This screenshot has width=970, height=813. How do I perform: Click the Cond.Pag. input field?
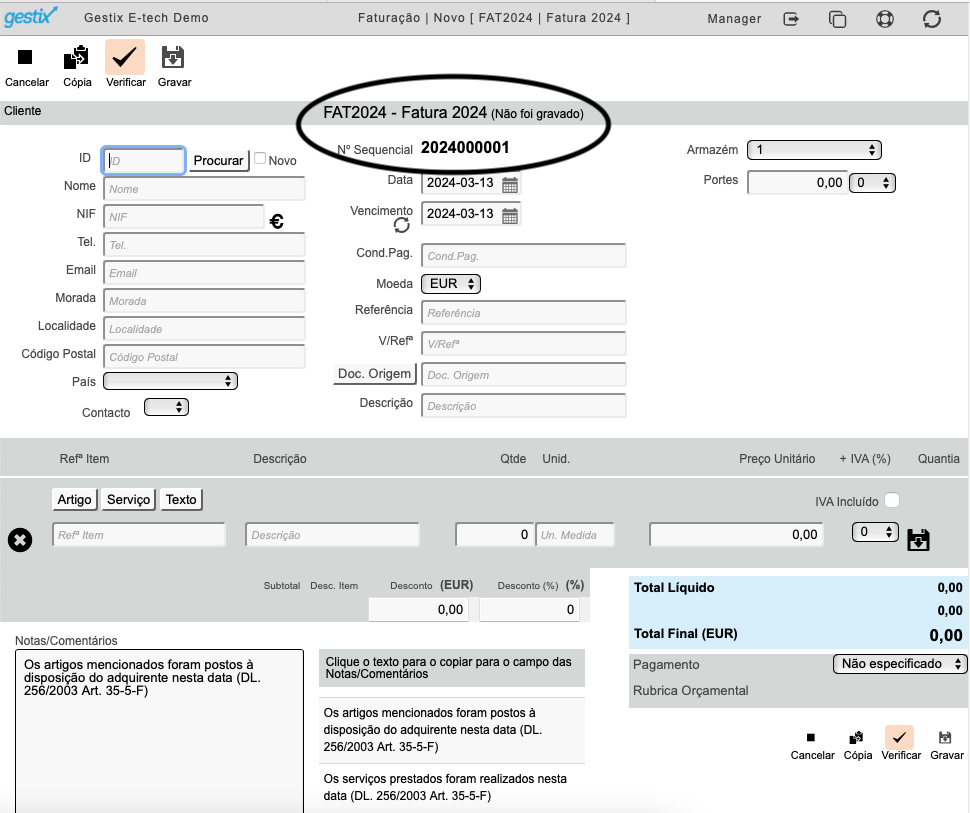point(523,256)
